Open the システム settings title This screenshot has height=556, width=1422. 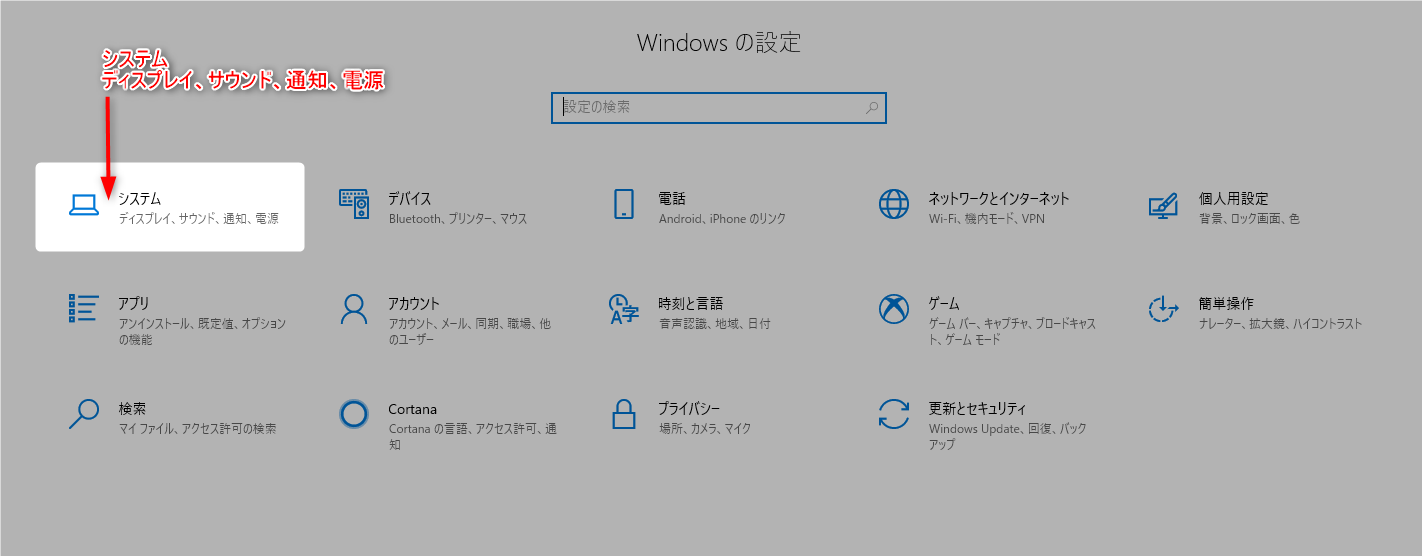tap(140, 199)
